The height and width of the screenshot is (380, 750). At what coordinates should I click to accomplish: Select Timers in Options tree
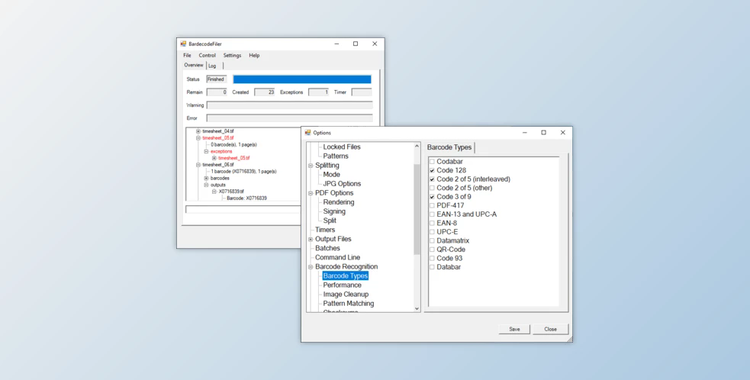tap(325, 230)
